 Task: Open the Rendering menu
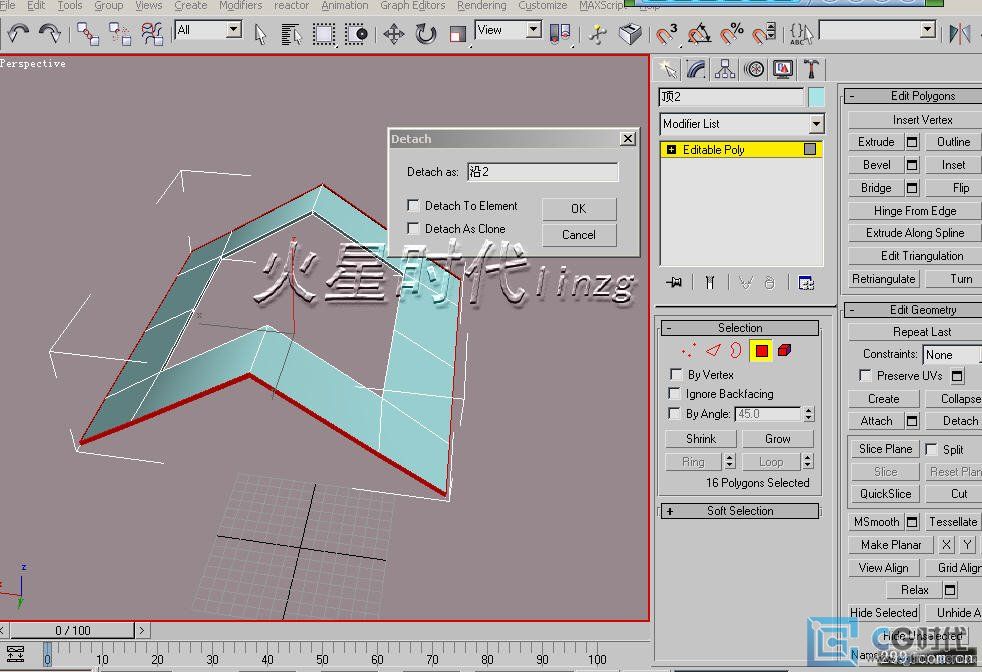tap(481, 6)
